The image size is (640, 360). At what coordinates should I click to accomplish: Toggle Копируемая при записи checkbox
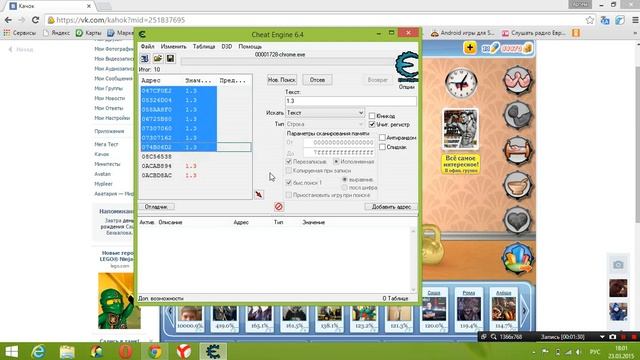pyautogui.click(x=289, y=170)
